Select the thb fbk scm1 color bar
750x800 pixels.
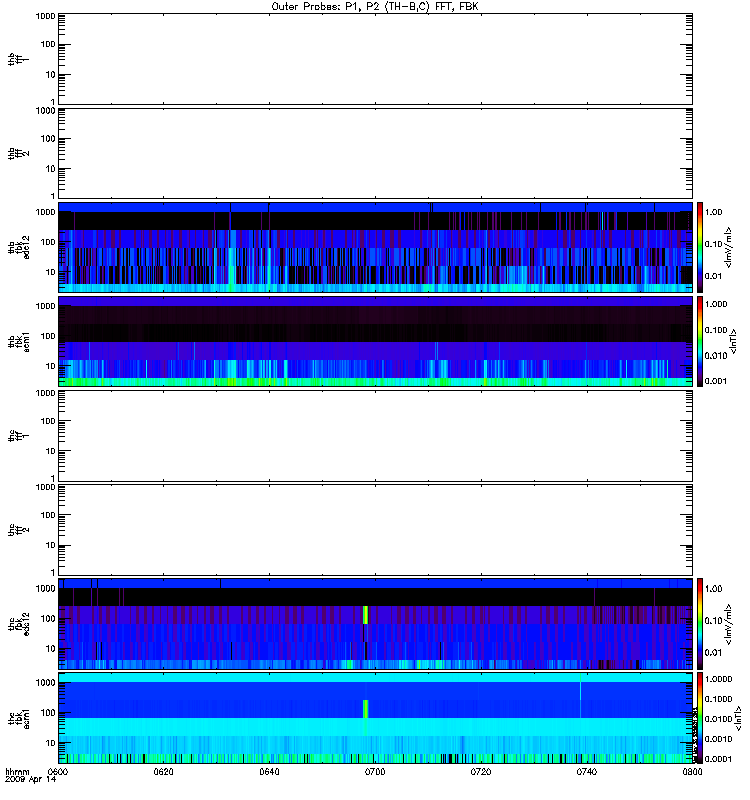(x=700, y=341)
